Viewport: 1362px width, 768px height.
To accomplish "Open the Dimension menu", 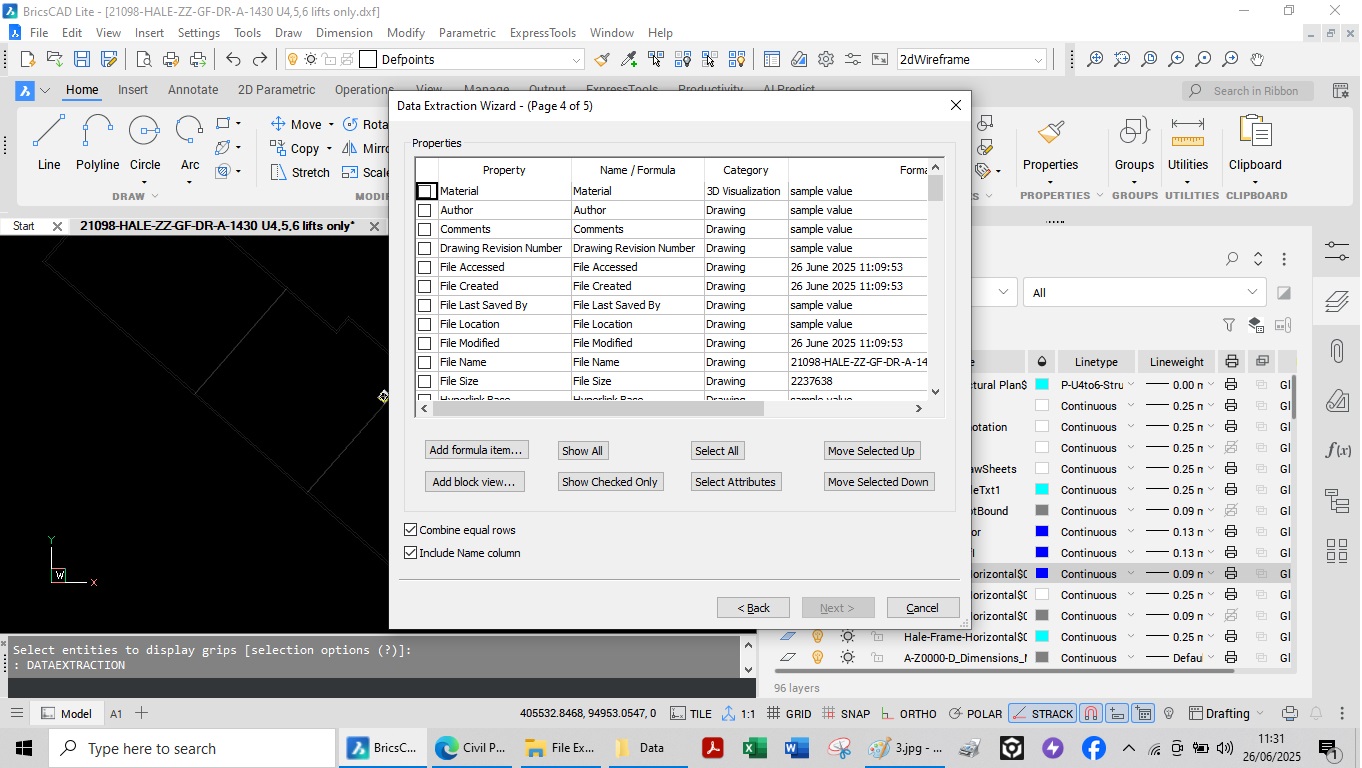I will pos(344,33).
